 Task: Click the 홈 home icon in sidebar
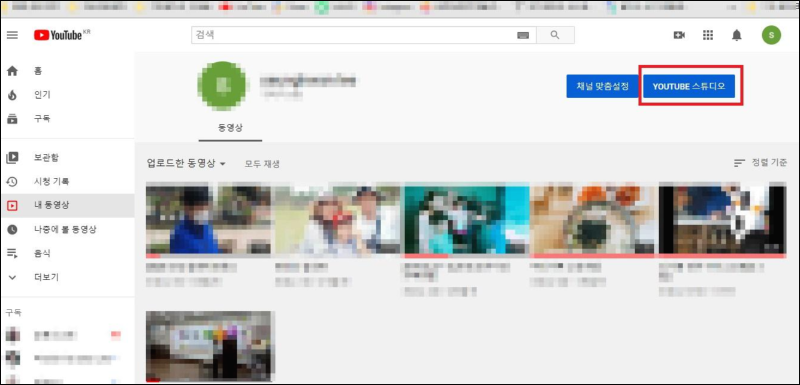[x=12, y=71]
